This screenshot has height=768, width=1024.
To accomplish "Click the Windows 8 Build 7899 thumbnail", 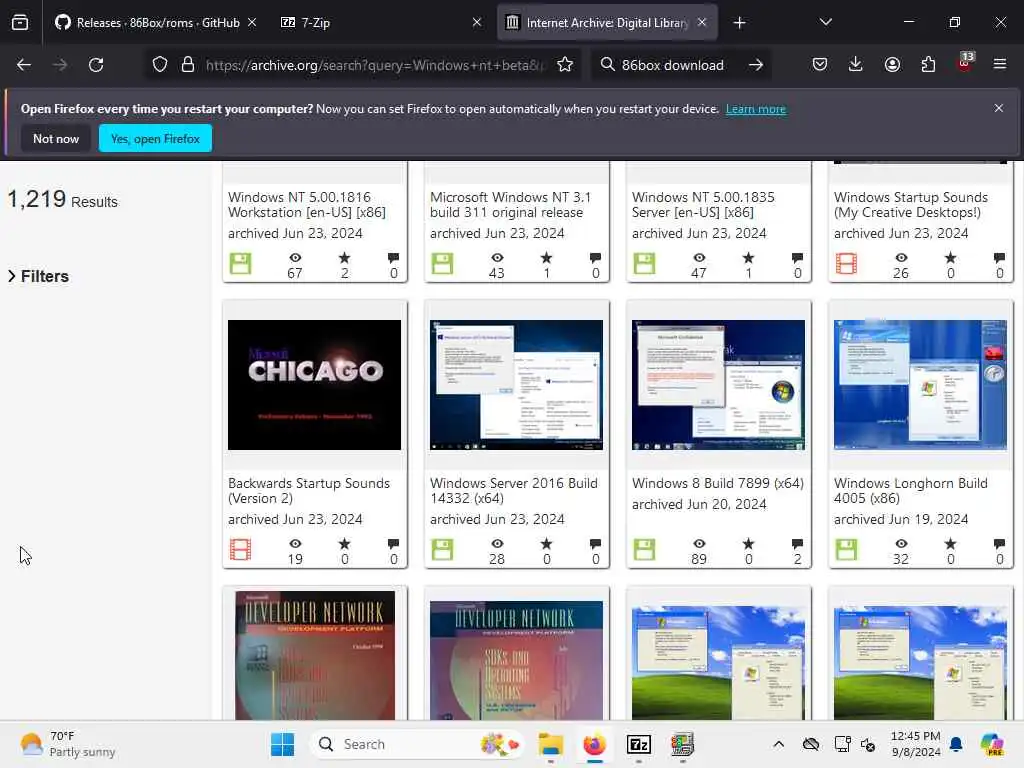I will 718,385.
